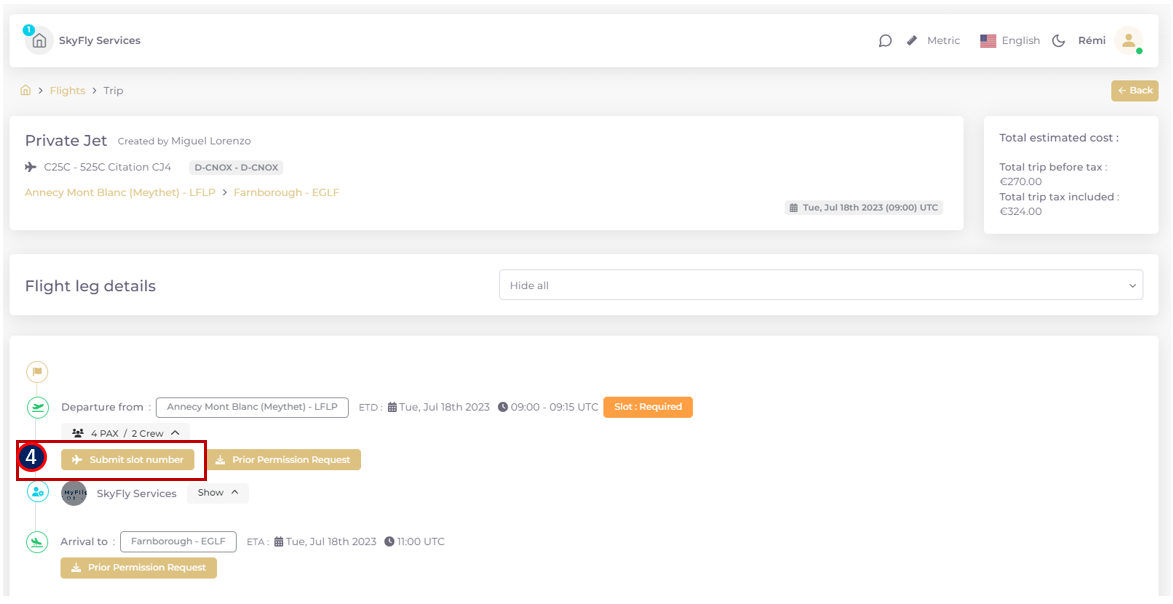
Task: Open the chat messages icon
Action: [885, 41]
